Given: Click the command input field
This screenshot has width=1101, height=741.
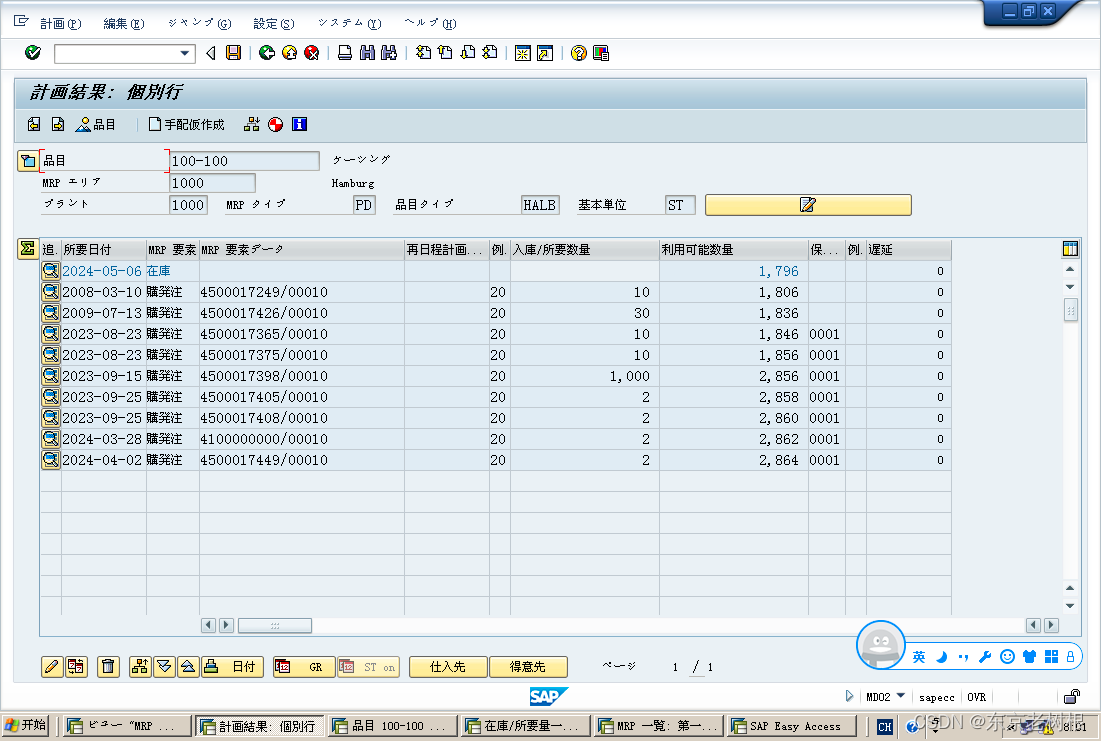Looking at the screenshot, I should [116, 53].
